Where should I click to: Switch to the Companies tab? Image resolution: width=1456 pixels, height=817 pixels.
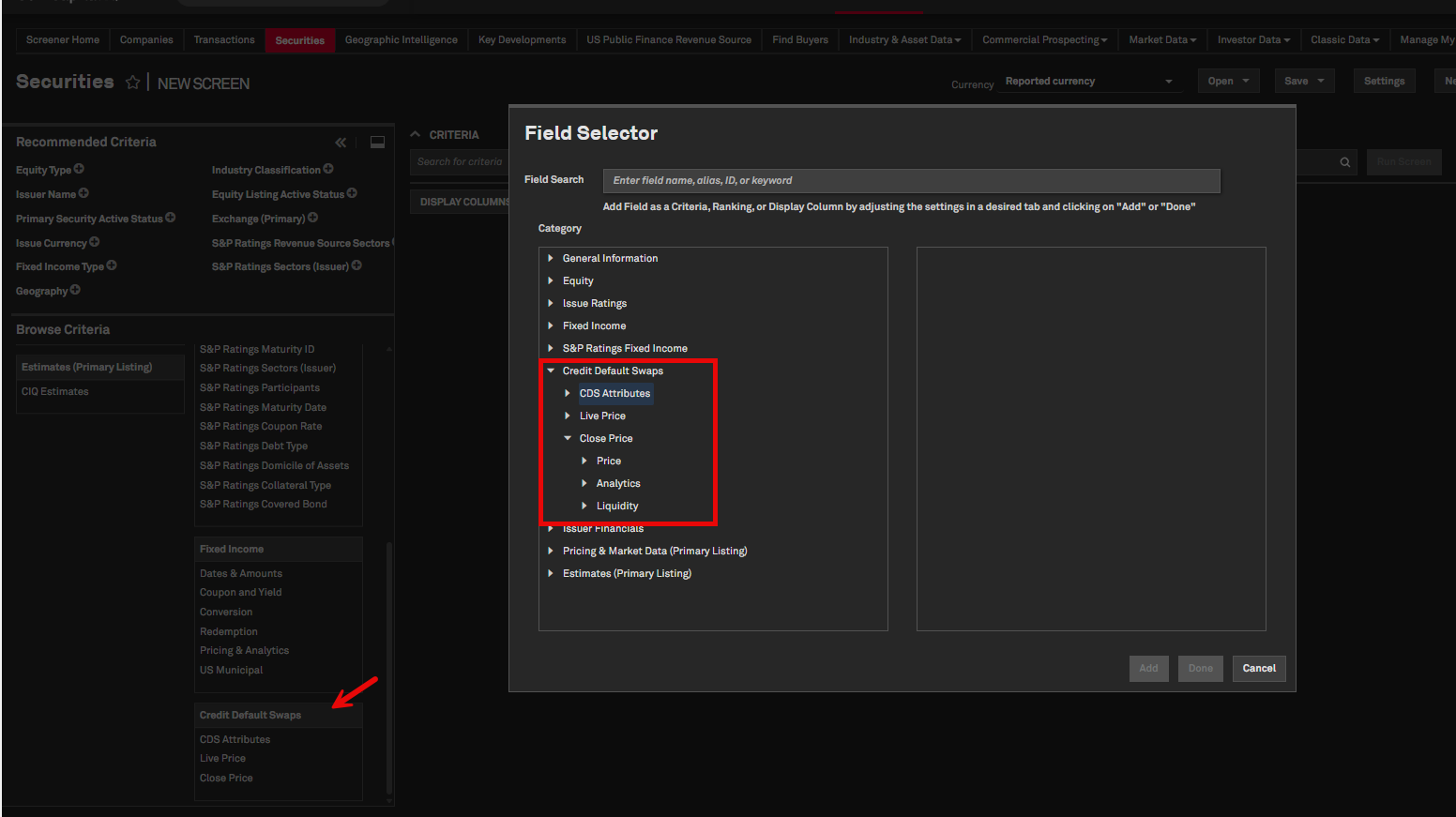[x=146, y=39]
